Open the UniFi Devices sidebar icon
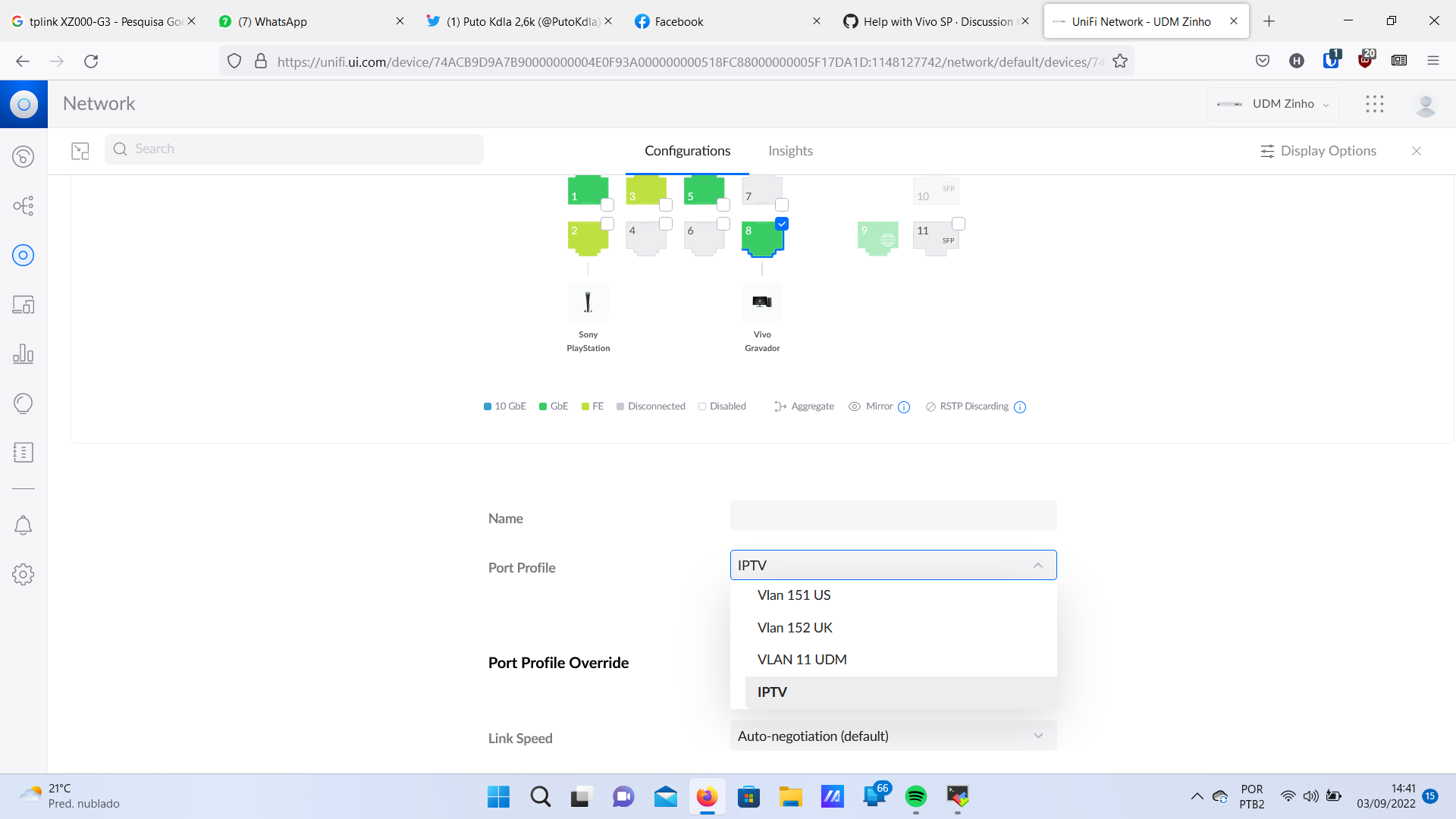This screenshot has width=1456, height=819. pos(23,256)
